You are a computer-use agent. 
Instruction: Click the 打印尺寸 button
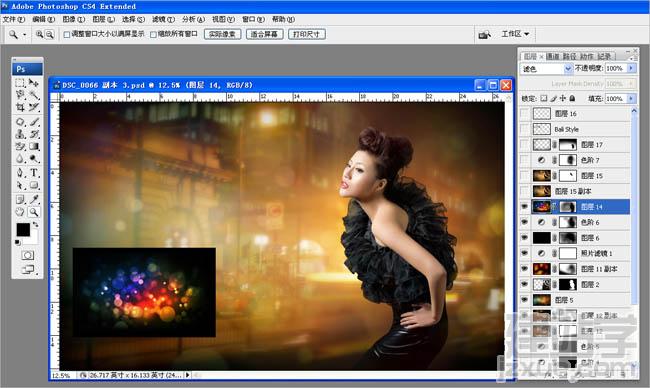pos(306,34)
